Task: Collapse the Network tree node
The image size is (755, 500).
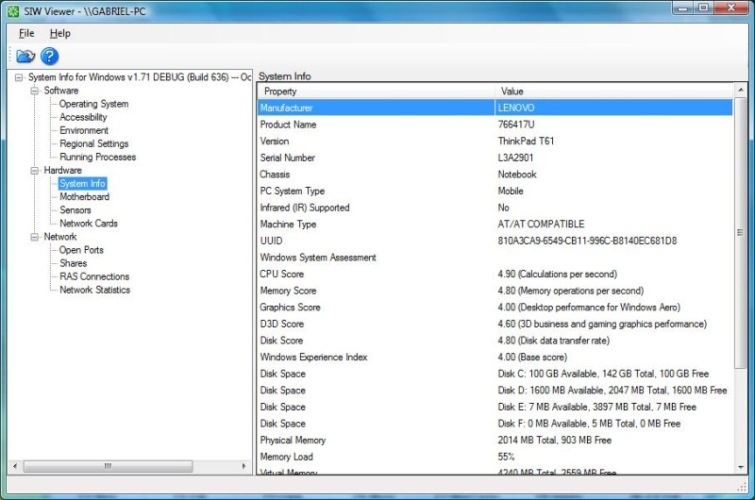Action: (34, 237)
